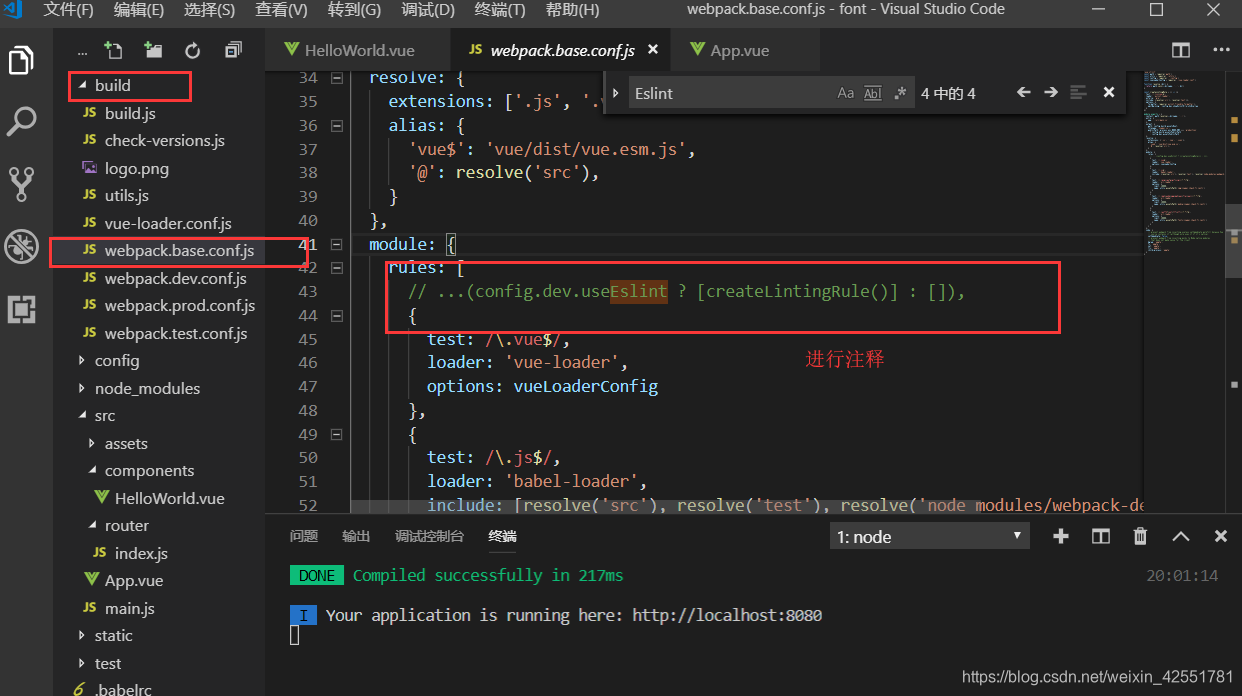Open the 选择(S) menu
The height and width of the screenshot is (696, 1242).
(x=210, y=10)
